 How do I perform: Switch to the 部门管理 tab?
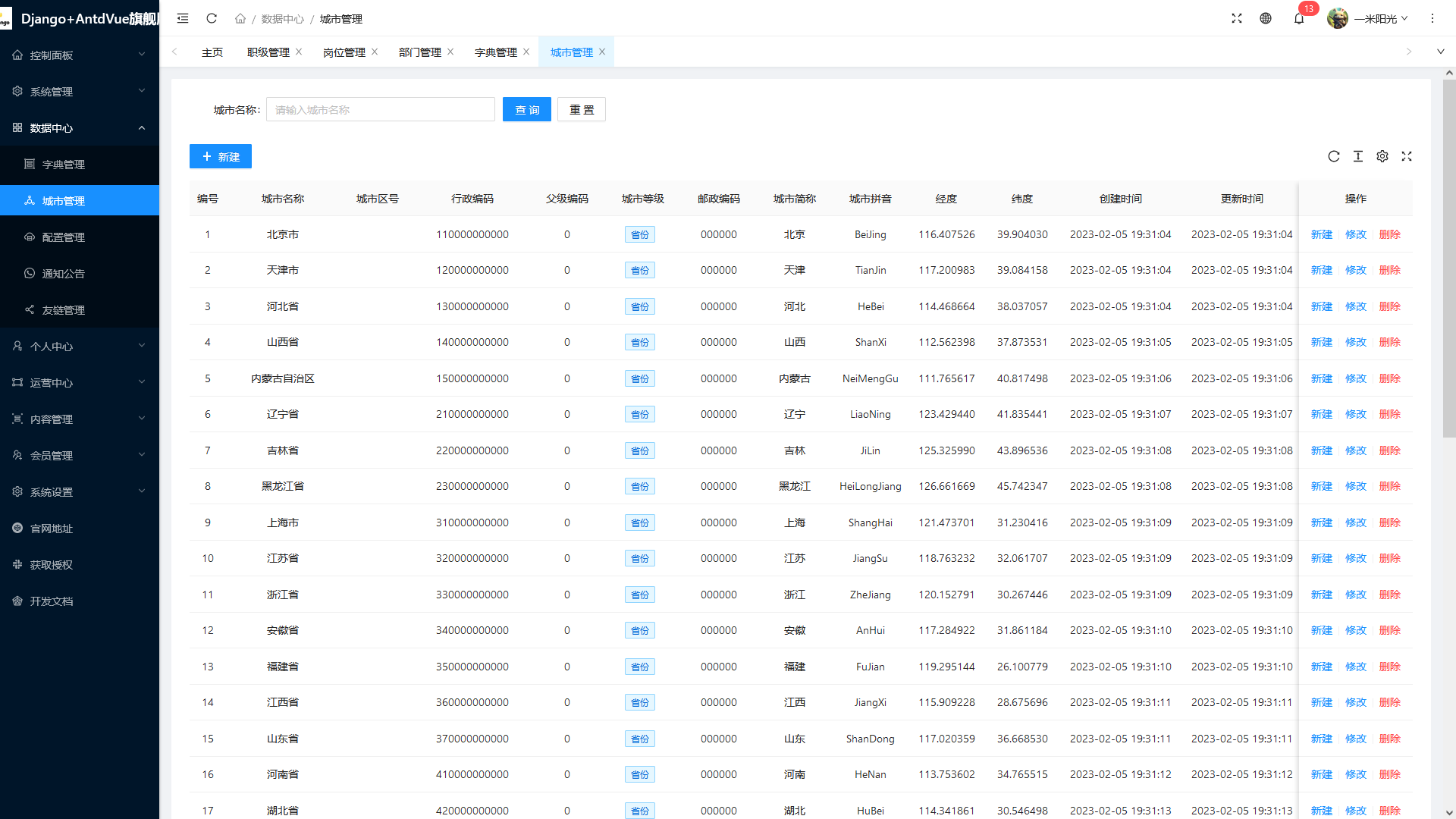[x=419, y=52]
